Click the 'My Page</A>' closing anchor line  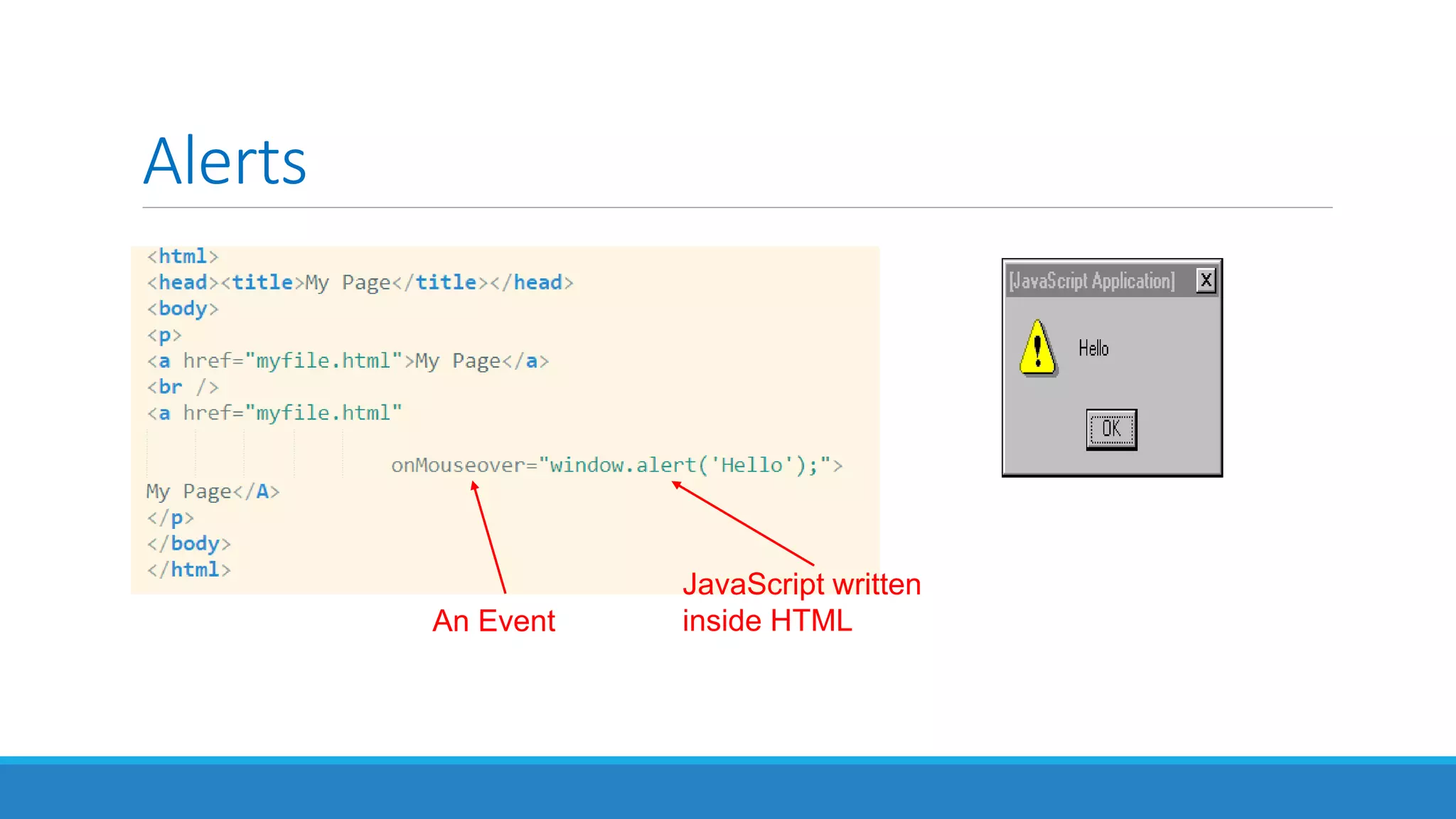(213, 491)
